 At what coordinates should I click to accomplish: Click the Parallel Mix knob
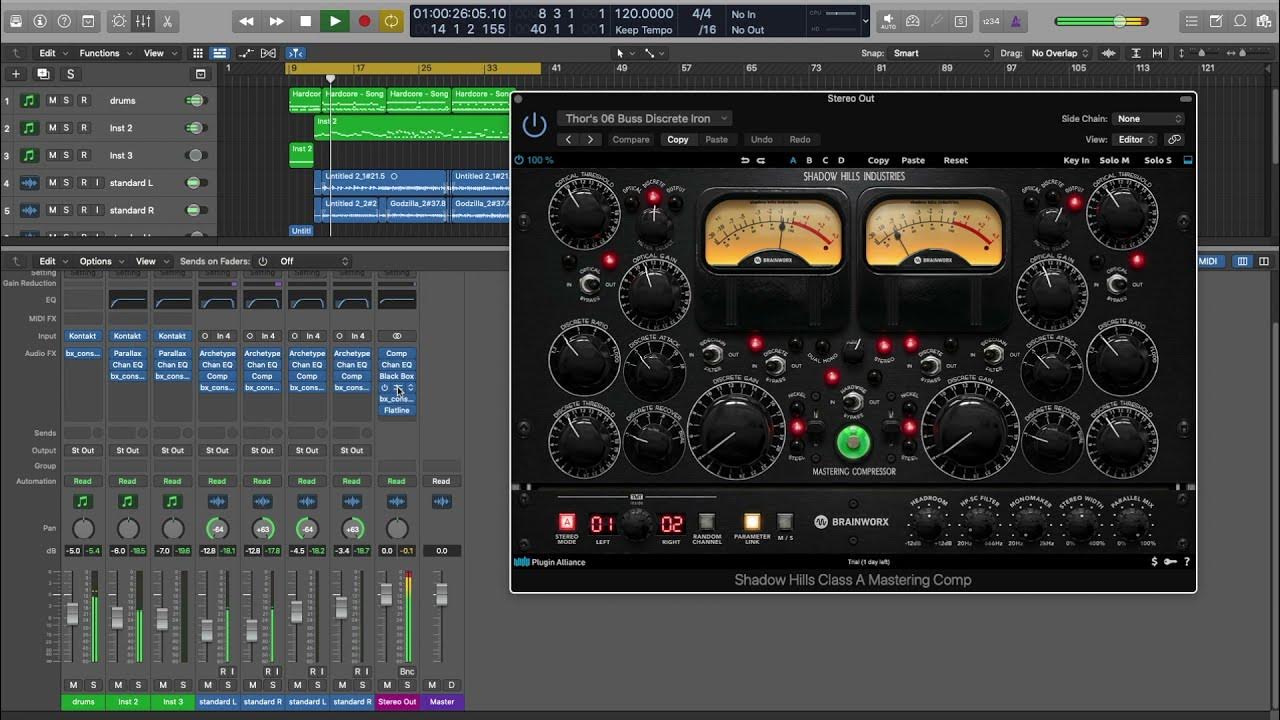(1131, 522)
